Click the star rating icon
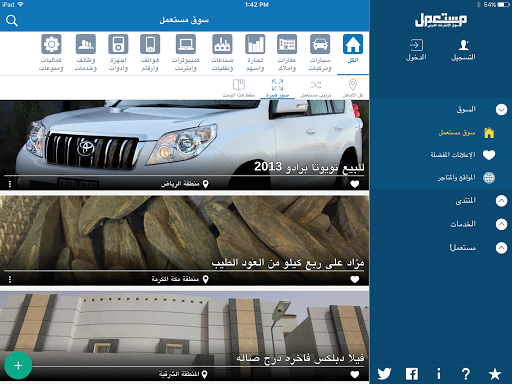This screenshot has height=384, width=512. tap(495, 374)
